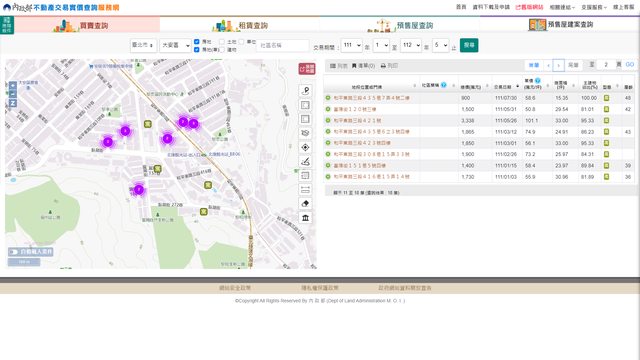Screen dimensions: 640x360
Task: Click the red reset map button
Action: (x=307, y=69)
